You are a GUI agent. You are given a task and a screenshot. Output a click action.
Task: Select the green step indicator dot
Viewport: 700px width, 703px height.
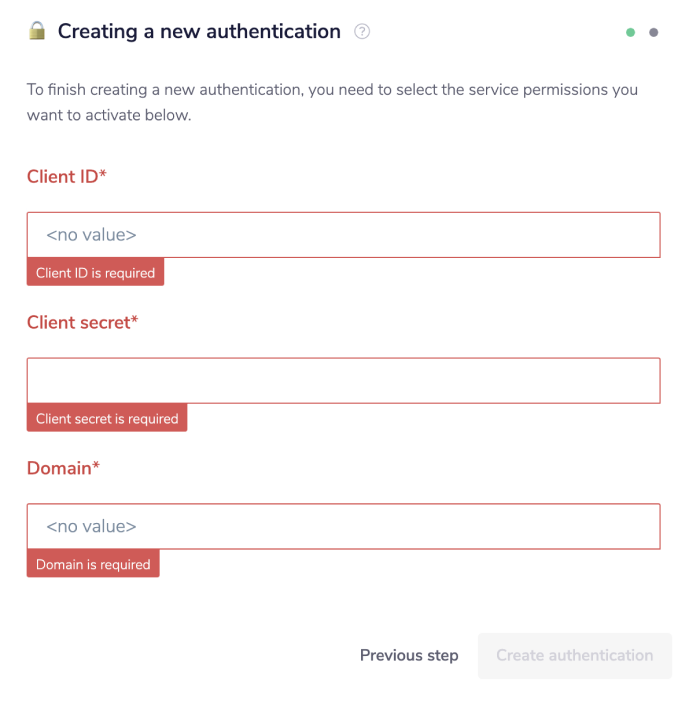[631, 32]
